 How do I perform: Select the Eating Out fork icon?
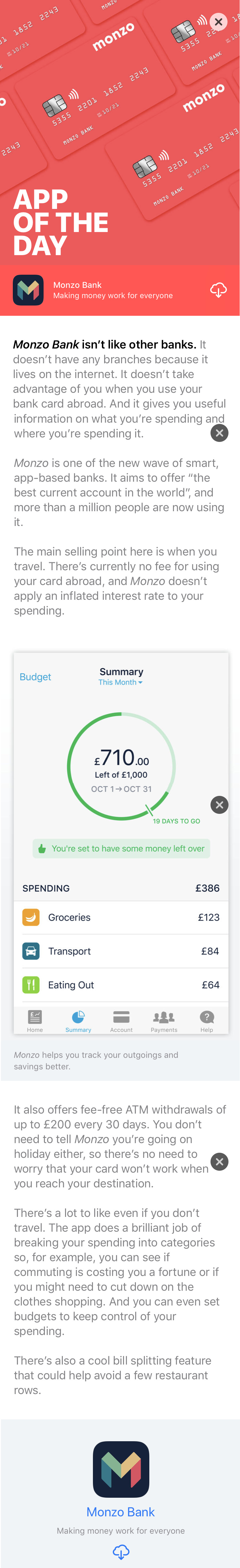[x=31, y=984]
